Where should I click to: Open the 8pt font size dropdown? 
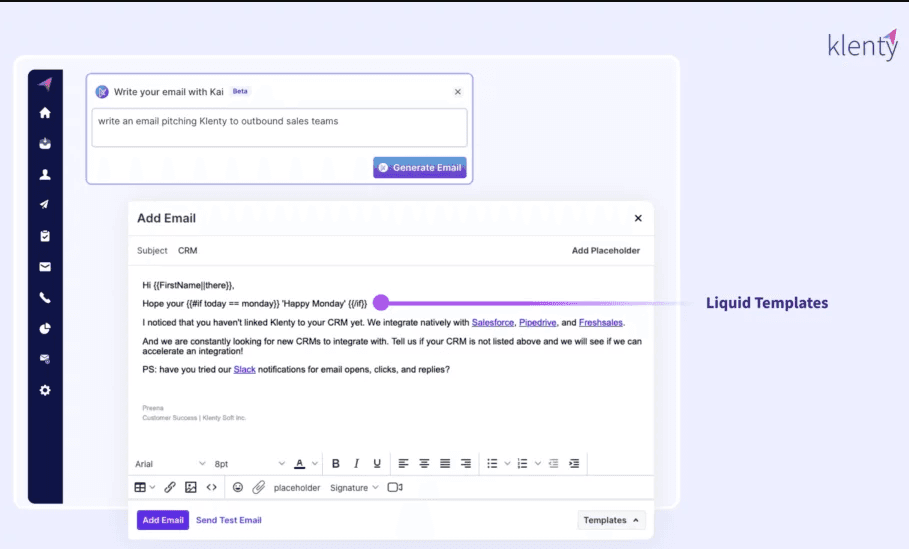pyautogui.click(x=249, y=464)
